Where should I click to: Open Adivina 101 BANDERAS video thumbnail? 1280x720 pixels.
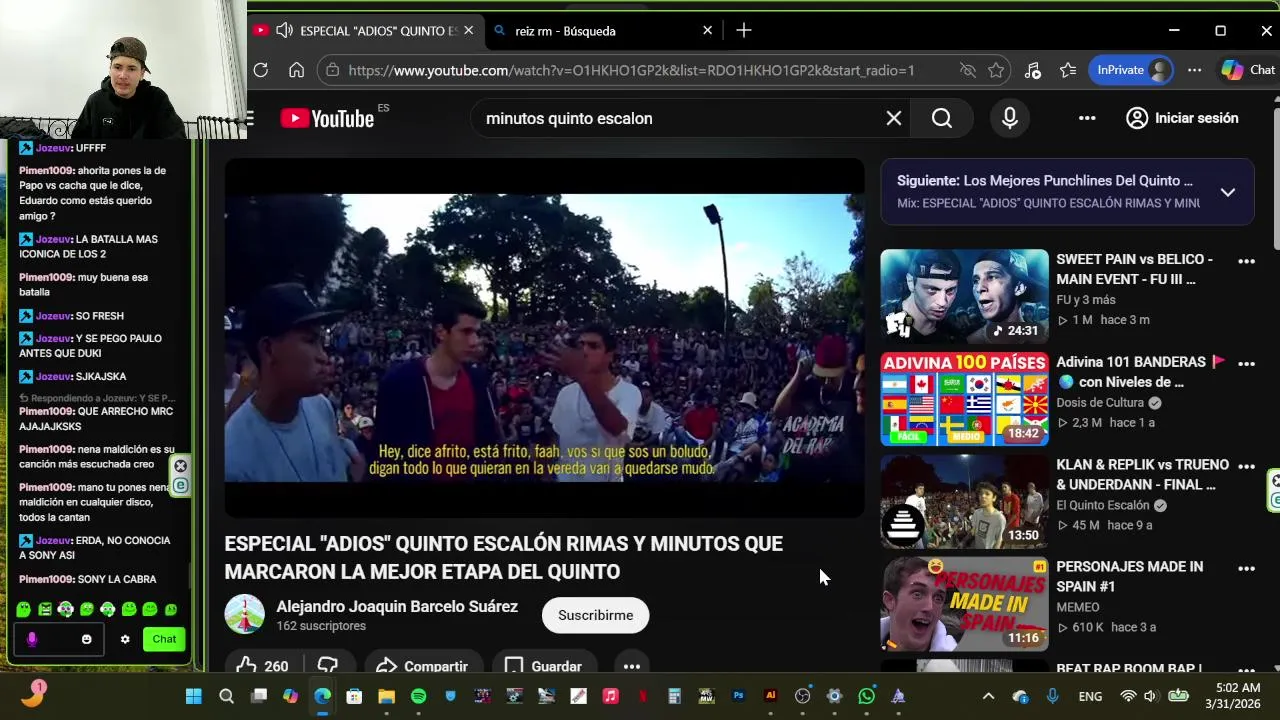pyautogui.click(x=964, y=399)
